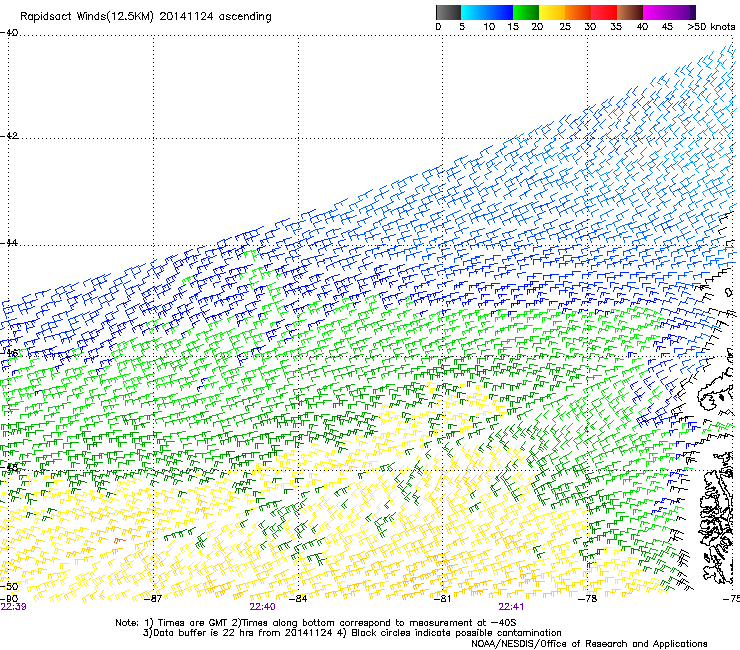Click the green 15-20 knots legend swatch
This screenshot has height=650, width=740.
[x=526, y=12]
